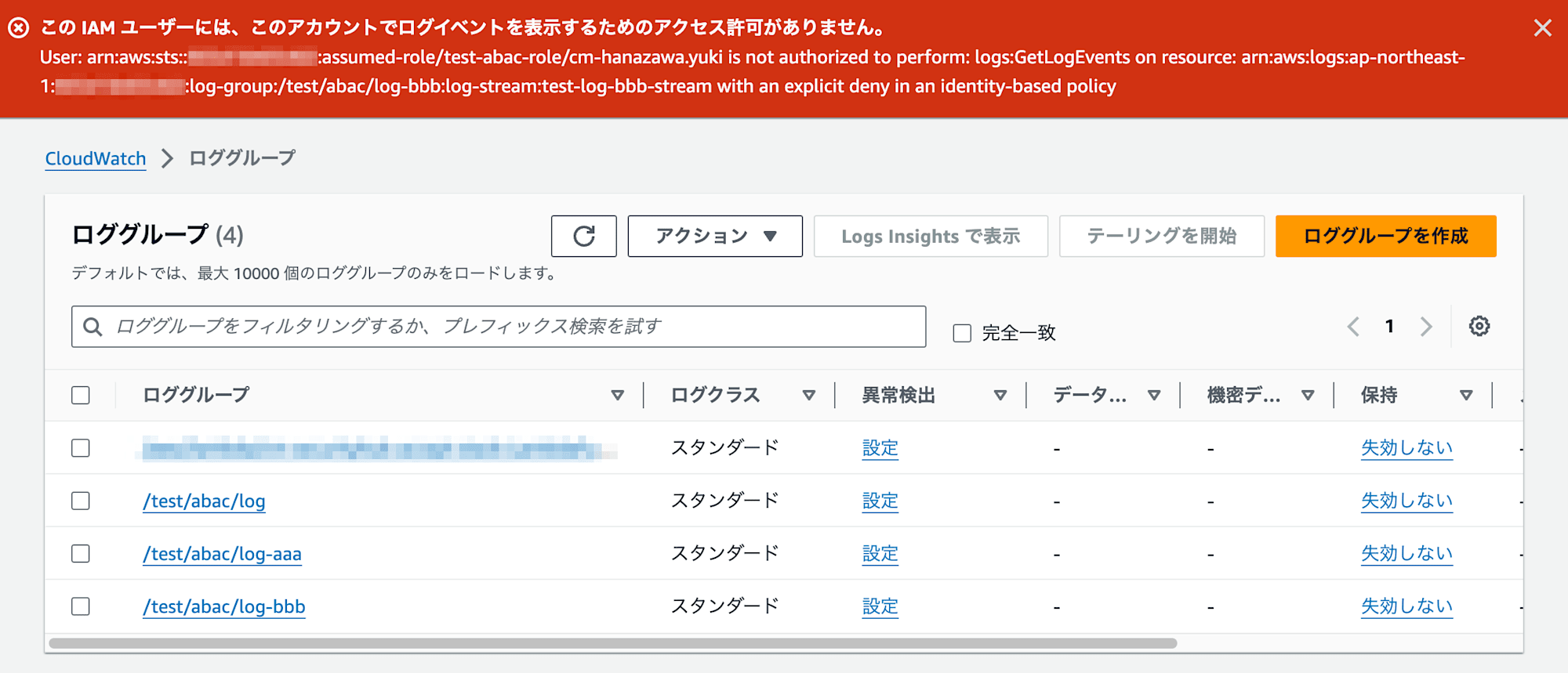The image size is (1568, 673).
Task: Click the search magnifier icon
Action: (x=93, y=327)
